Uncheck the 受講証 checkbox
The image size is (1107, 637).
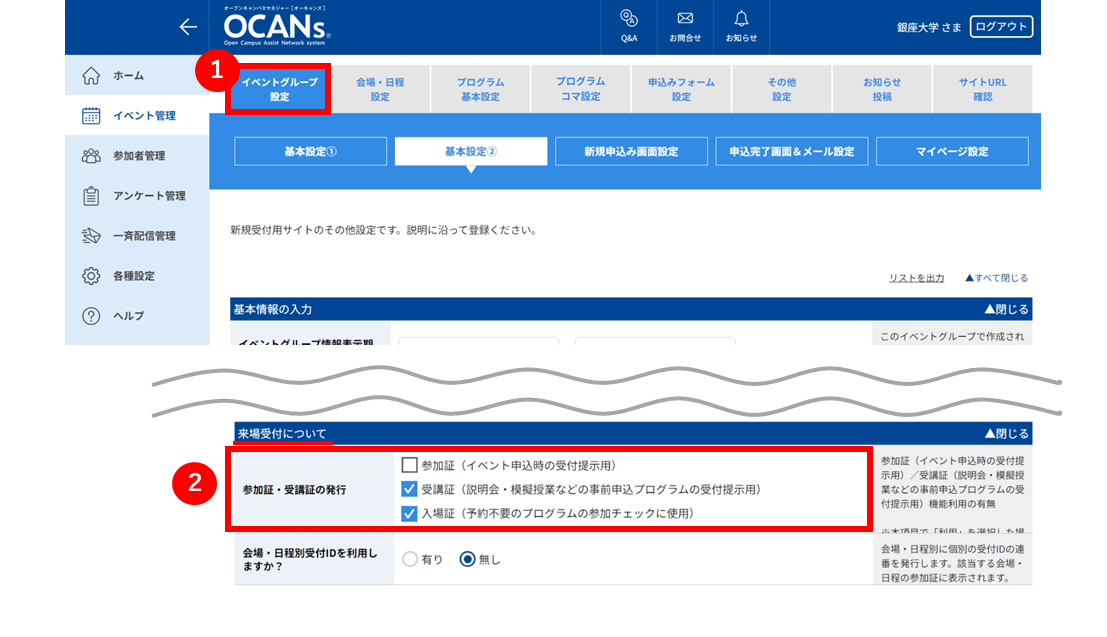[409, 489]
